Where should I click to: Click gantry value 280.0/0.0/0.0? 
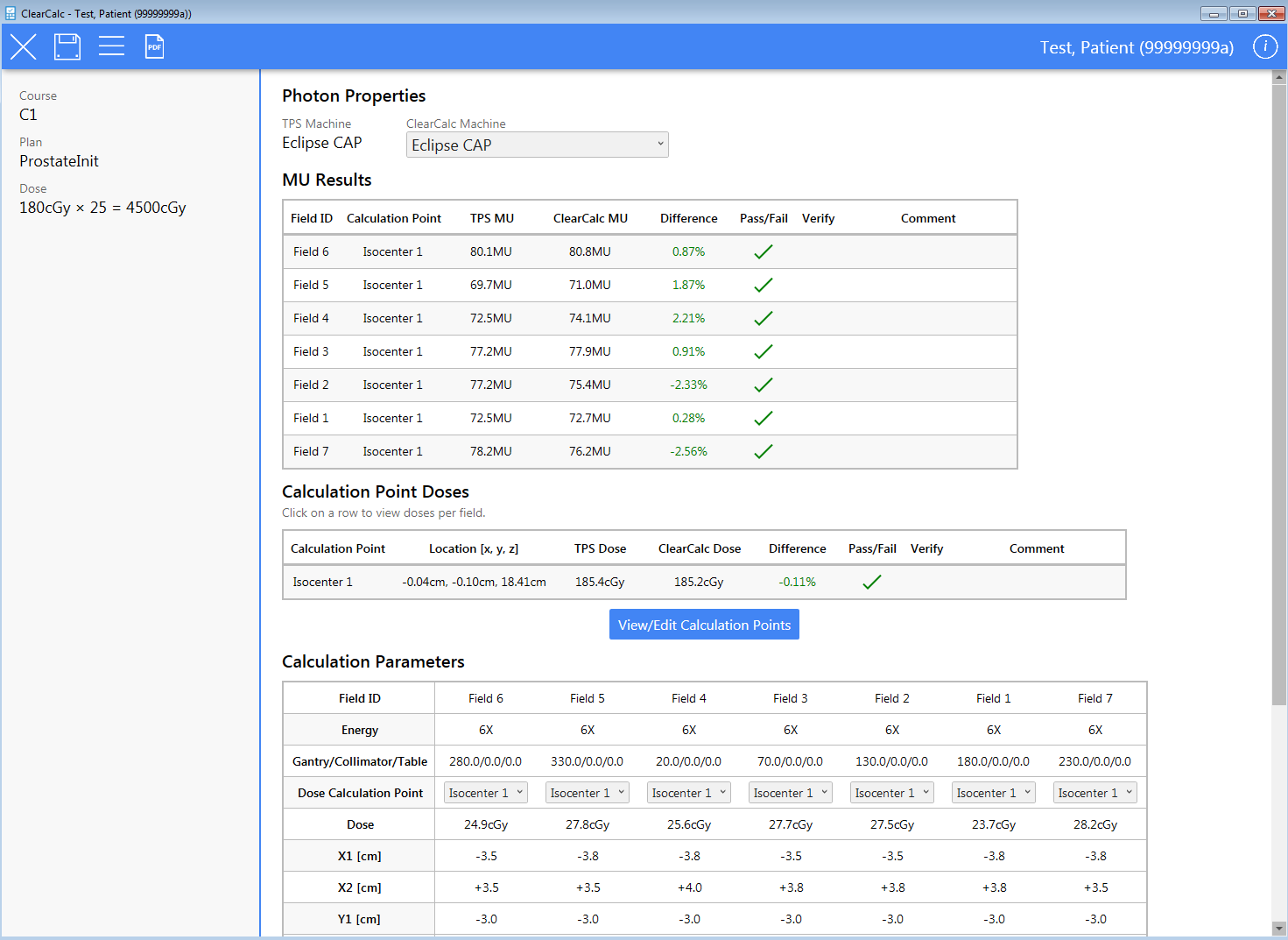[x=485, y=761]
